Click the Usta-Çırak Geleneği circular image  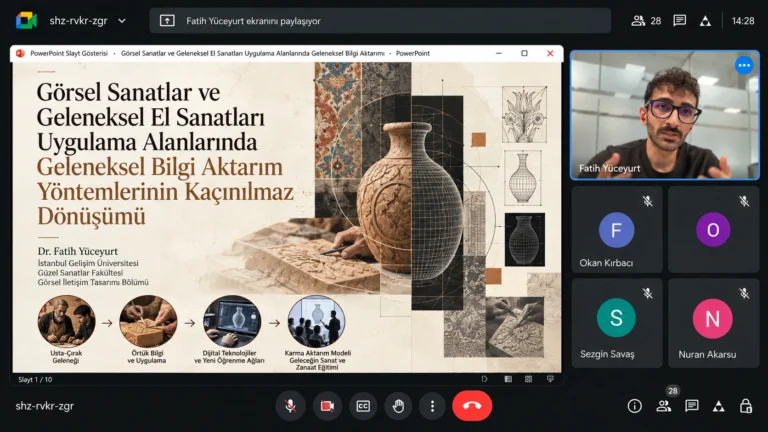coord(66,321)
